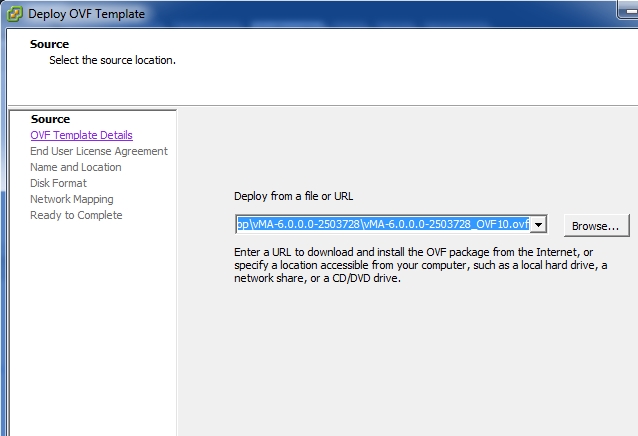638x436 pixels.
Task: Click the 'Select the source location.' heading text
Action: [x=113, y=60]
